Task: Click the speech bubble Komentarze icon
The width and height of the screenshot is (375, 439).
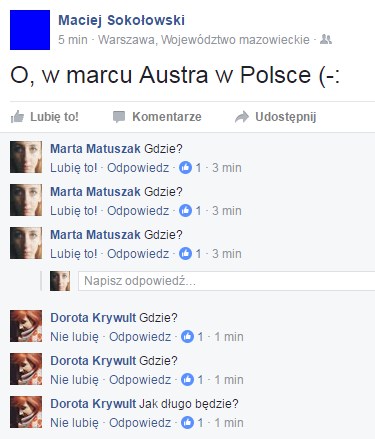Action: pos(119,117)
